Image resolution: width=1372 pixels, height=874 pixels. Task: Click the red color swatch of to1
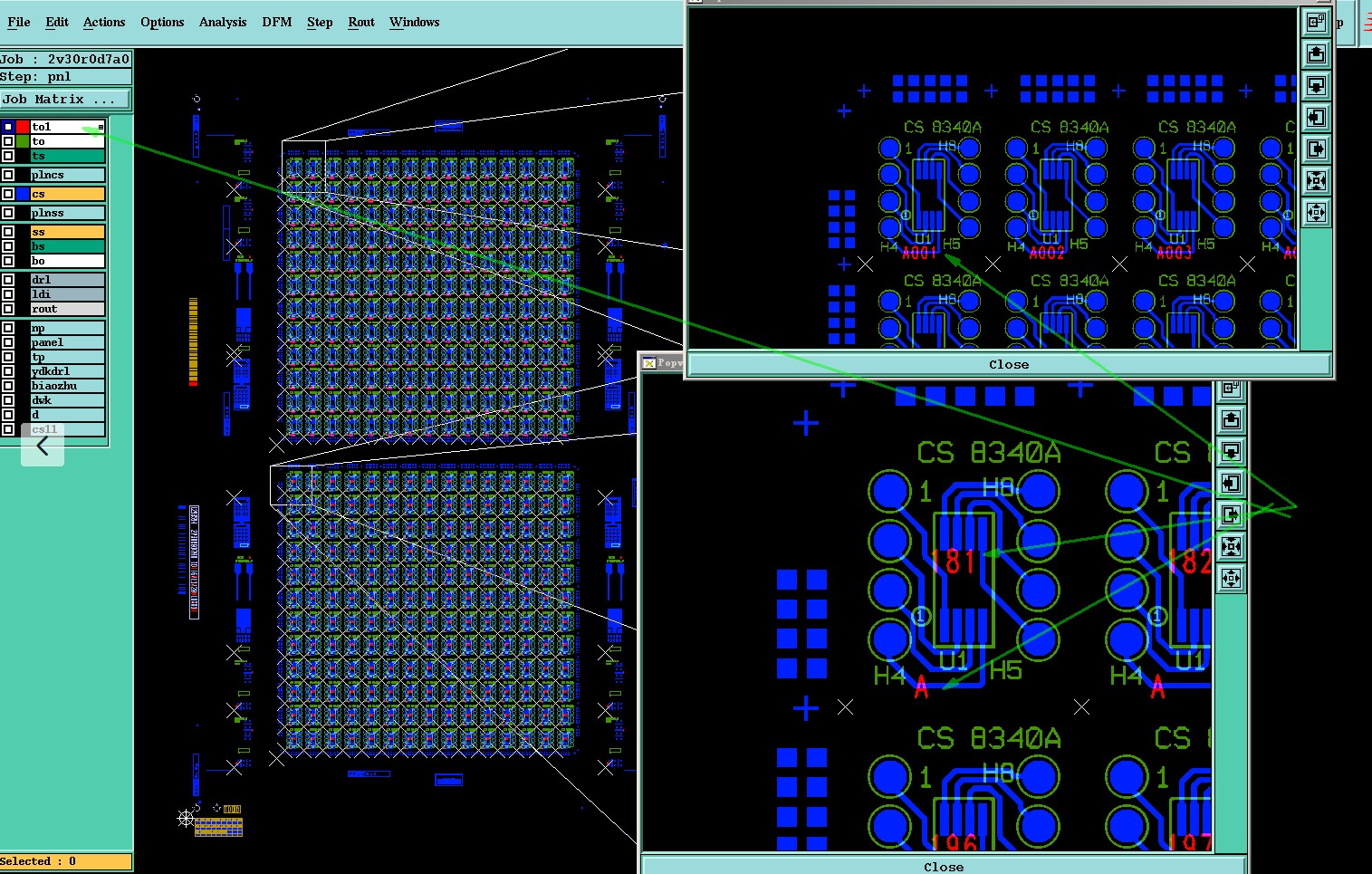coord(23,127)
